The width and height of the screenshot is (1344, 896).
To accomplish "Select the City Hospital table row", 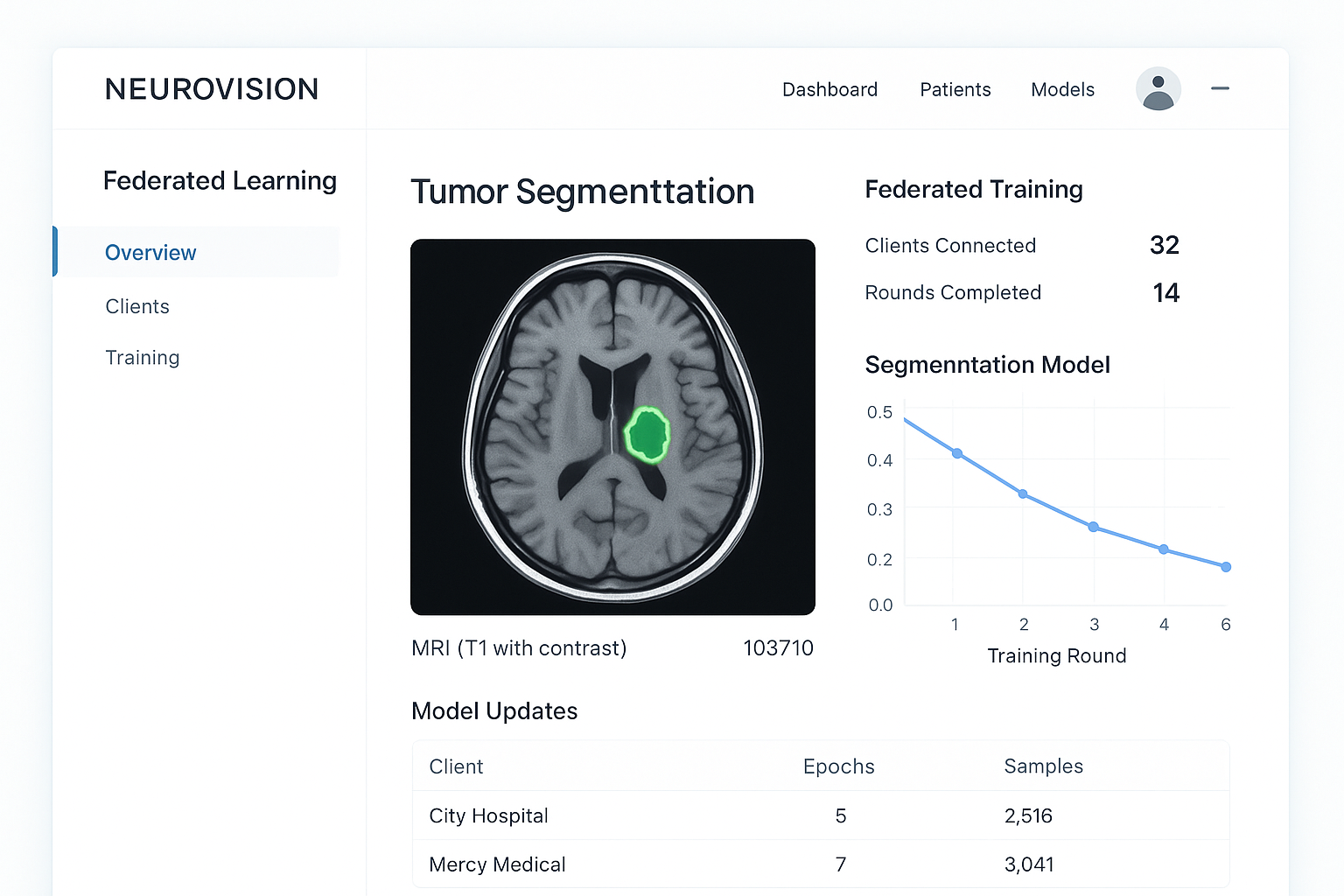I will 821,815.
